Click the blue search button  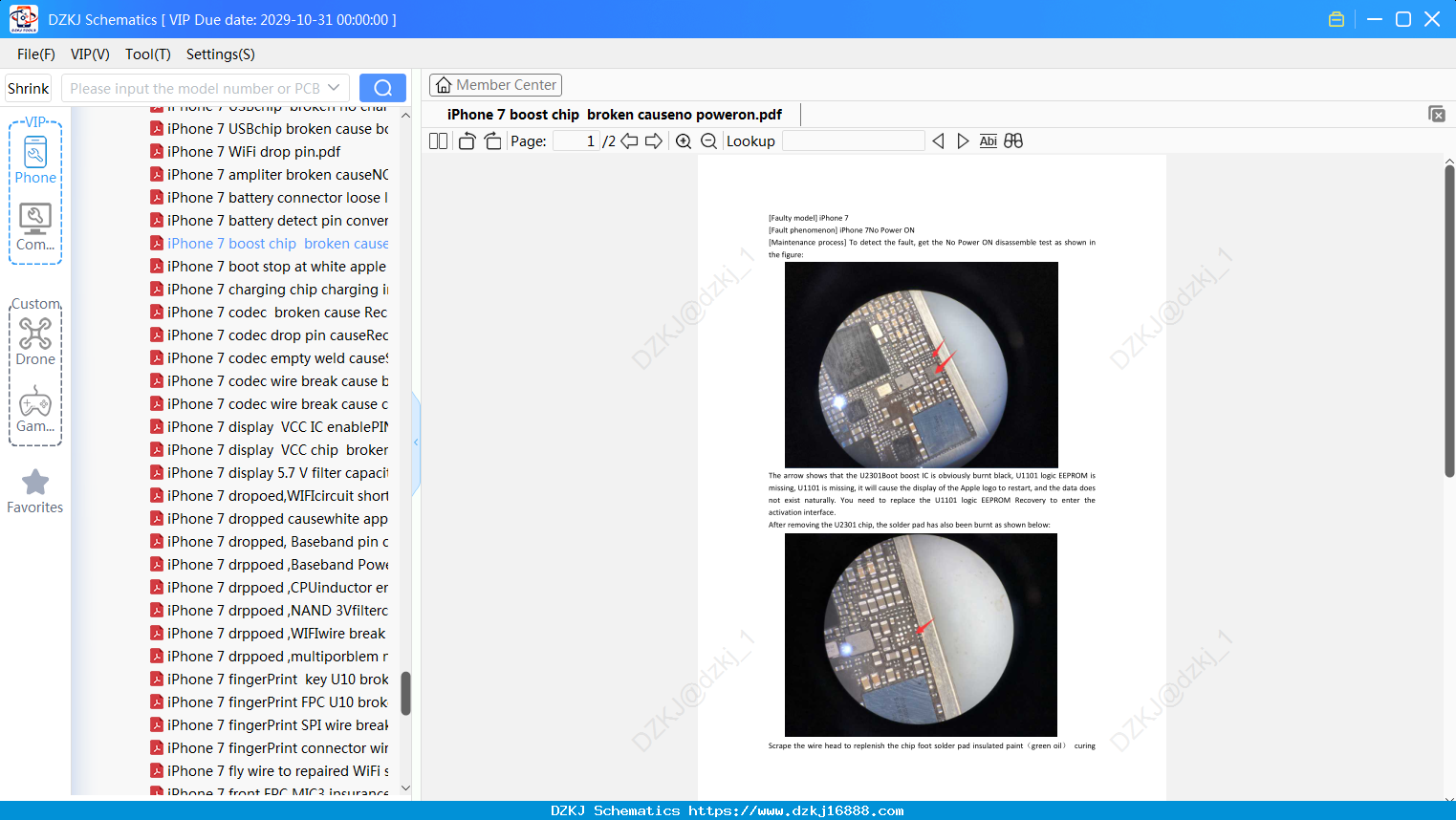click(382, 88)
